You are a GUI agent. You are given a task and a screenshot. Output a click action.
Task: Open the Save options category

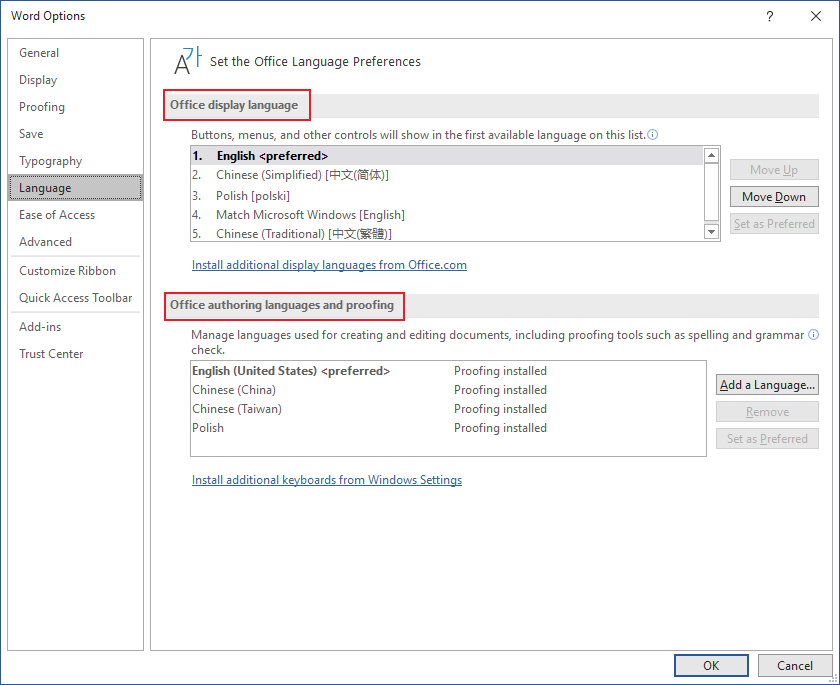76,133
